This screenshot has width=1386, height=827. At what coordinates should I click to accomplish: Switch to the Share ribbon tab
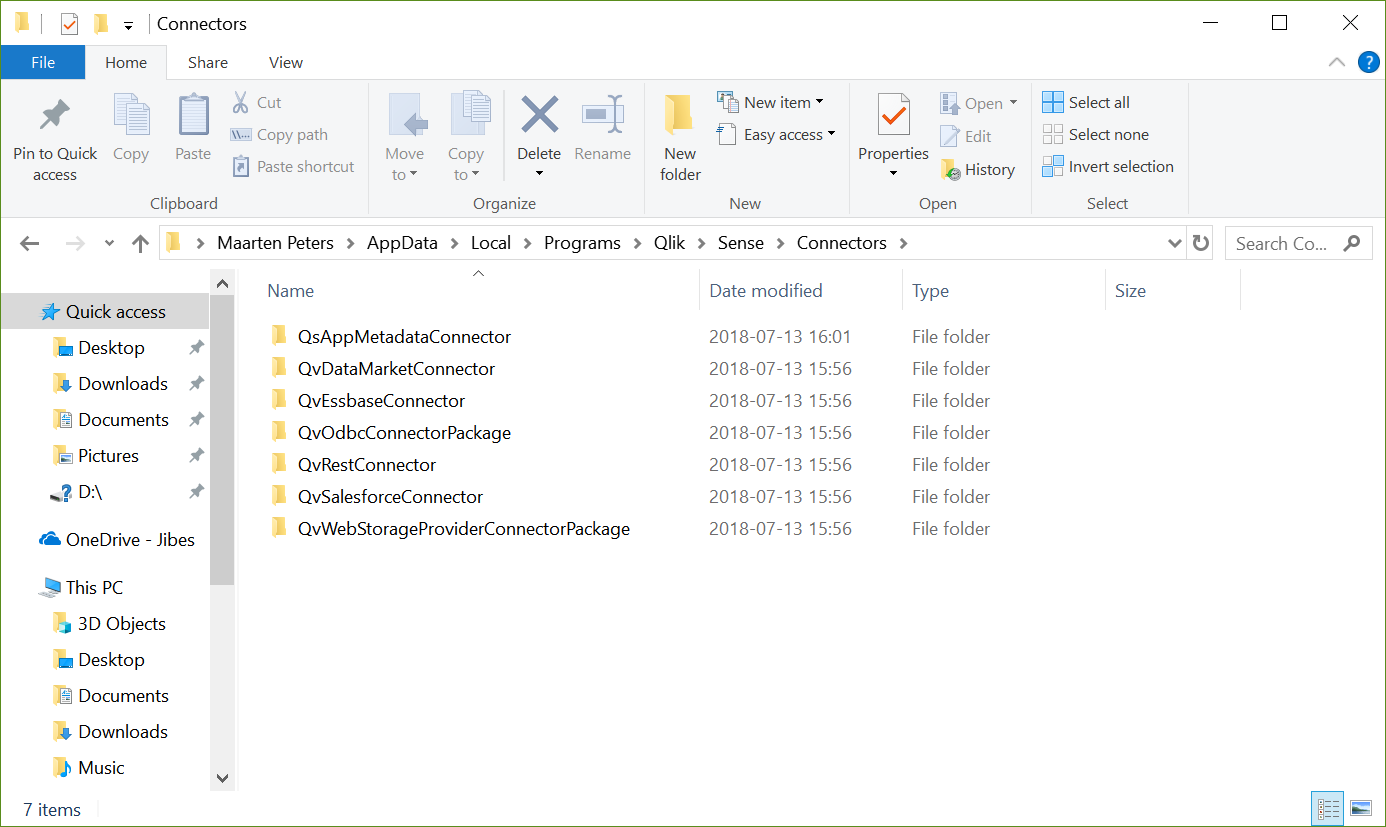[208, 62]
